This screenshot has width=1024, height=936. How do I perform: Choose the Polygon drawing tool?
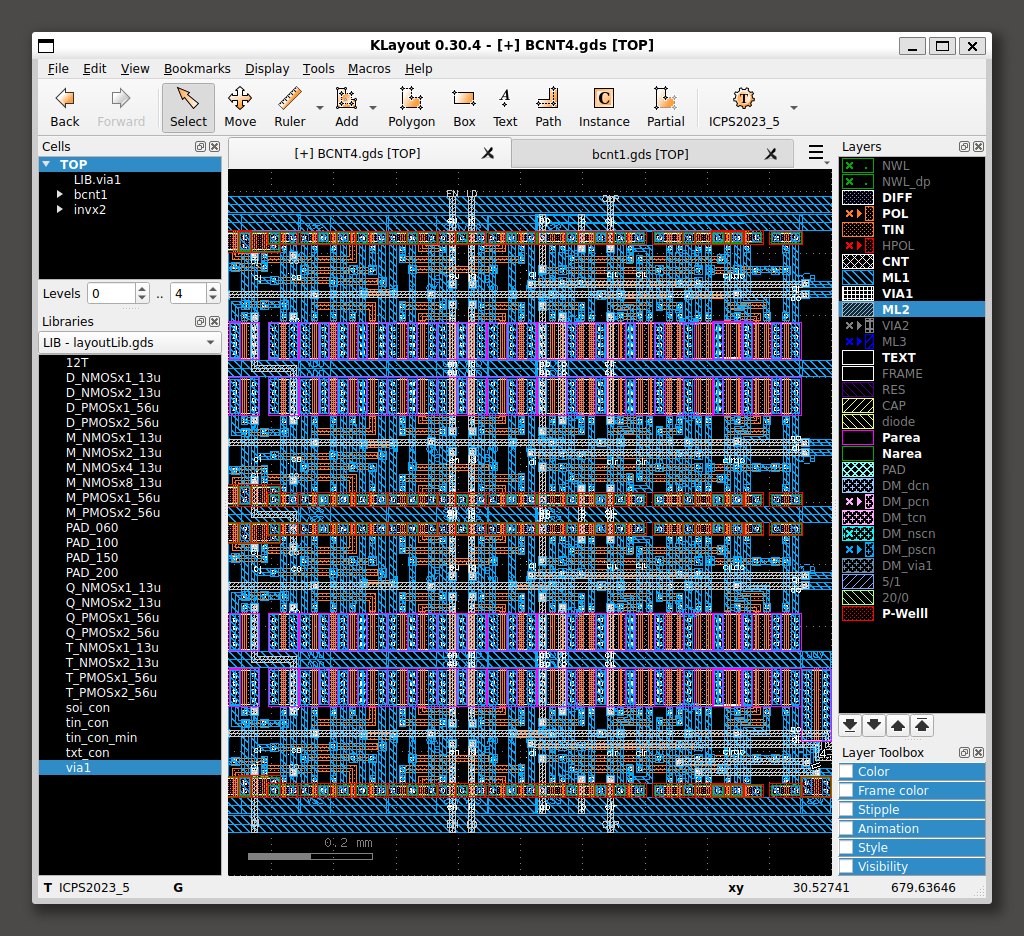(x=411, y=108)
